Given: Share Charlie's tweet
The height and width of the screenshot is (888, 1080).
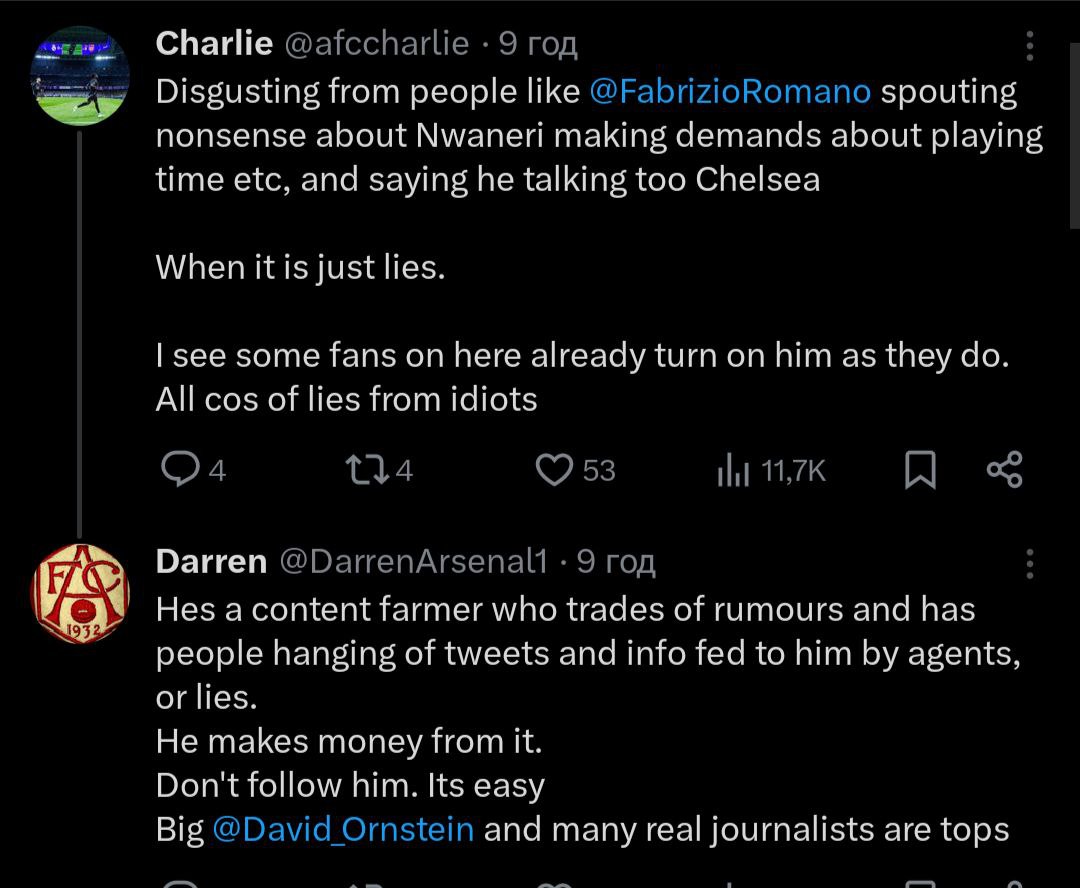Looking at the screenshot, I should tap(1004, 470).
